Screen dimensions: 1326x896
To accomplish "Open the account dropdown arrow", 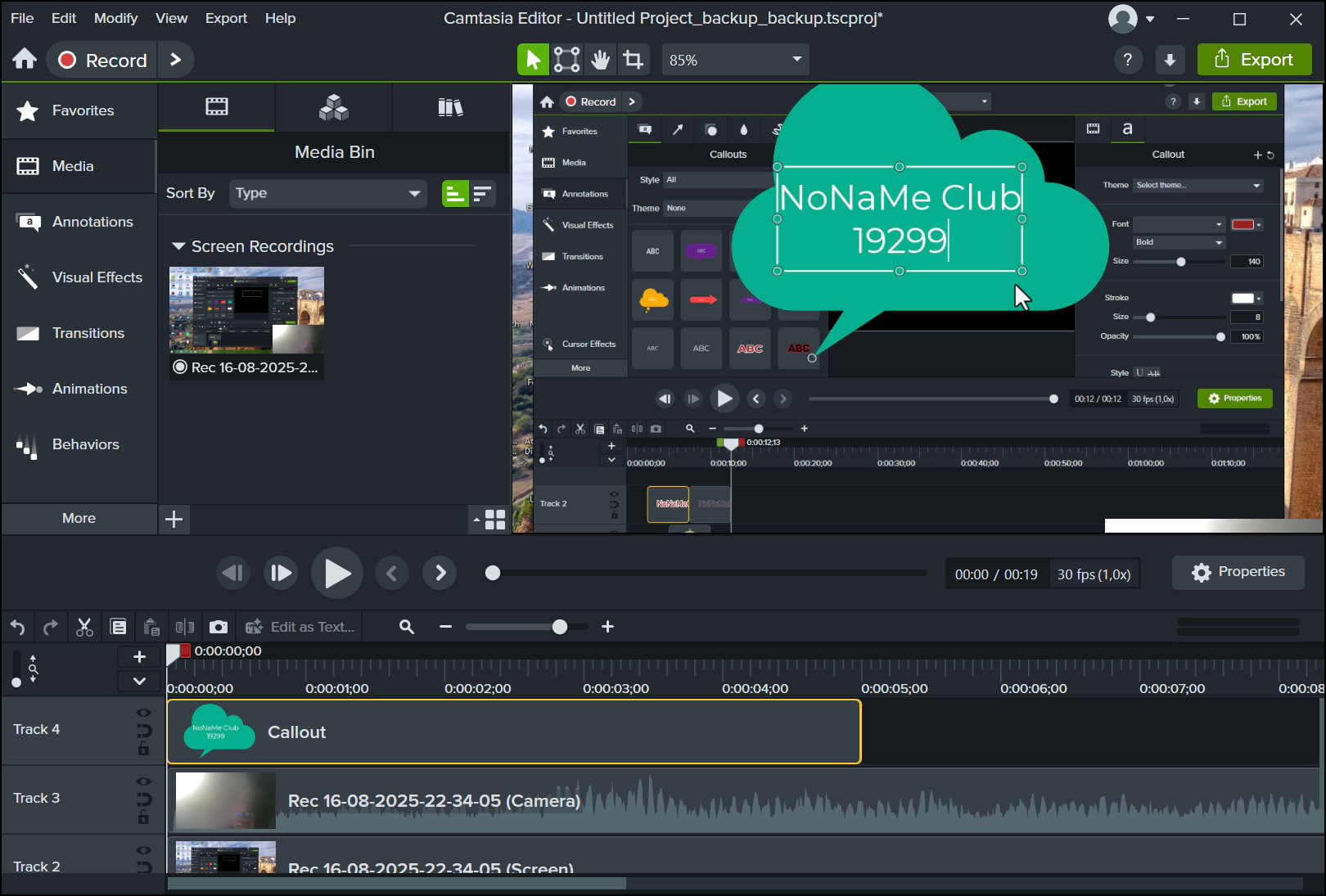I will click(x=1150, y=19).
